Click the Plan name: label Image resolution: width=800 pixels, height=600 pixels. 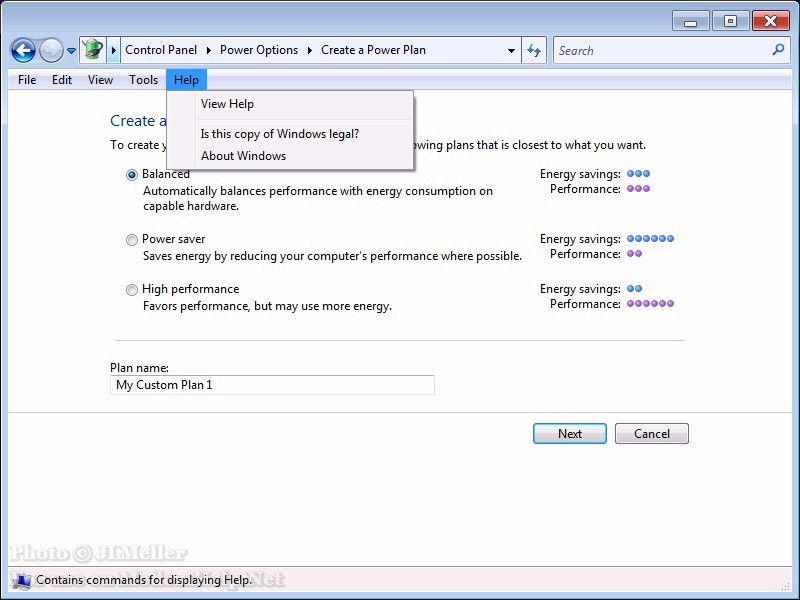[139, 368]
